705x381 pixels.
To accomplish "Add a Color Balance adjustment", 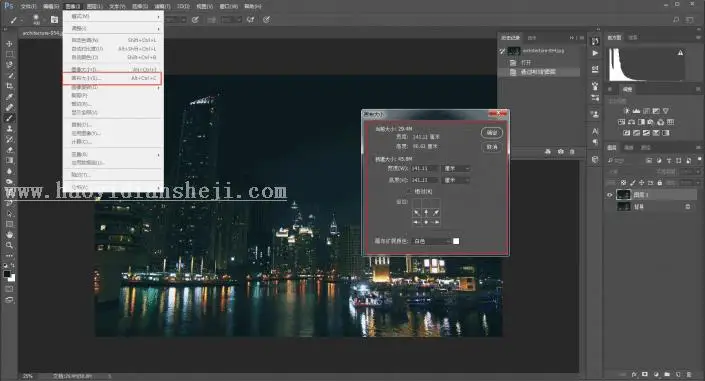I will (631, 122).
